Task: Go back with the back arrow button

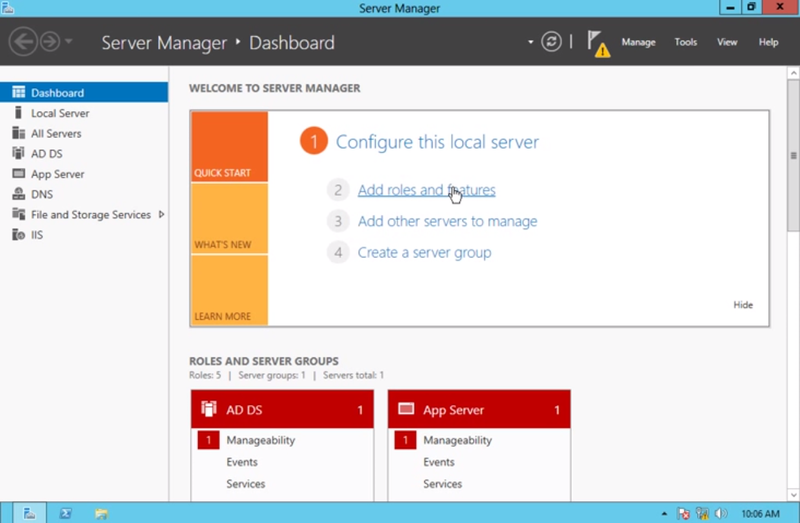Action: tap(23, 42)
